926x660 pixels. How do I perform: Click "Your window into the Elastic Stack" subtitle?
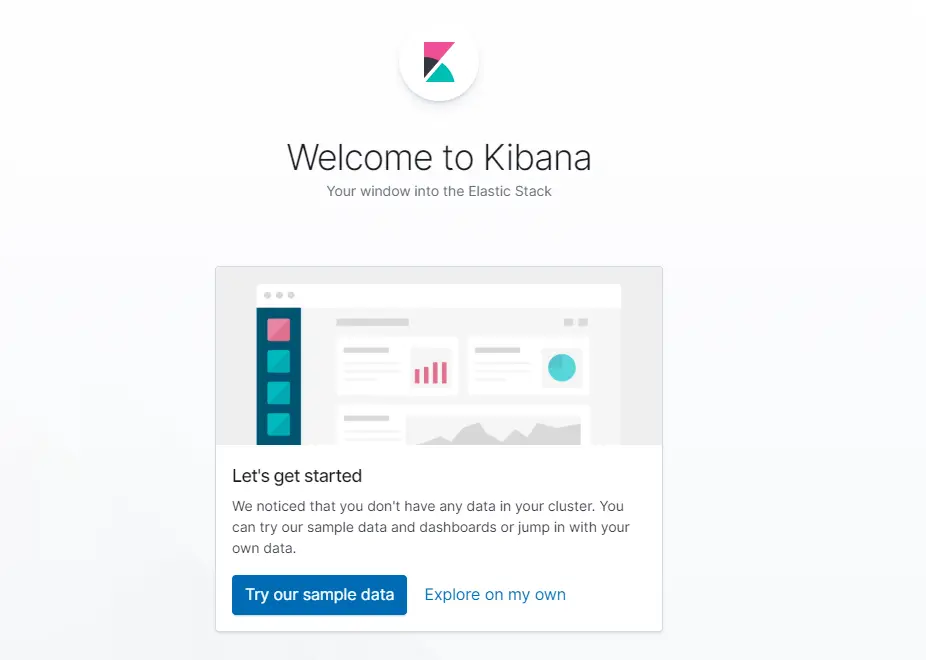tap(439, 191)
